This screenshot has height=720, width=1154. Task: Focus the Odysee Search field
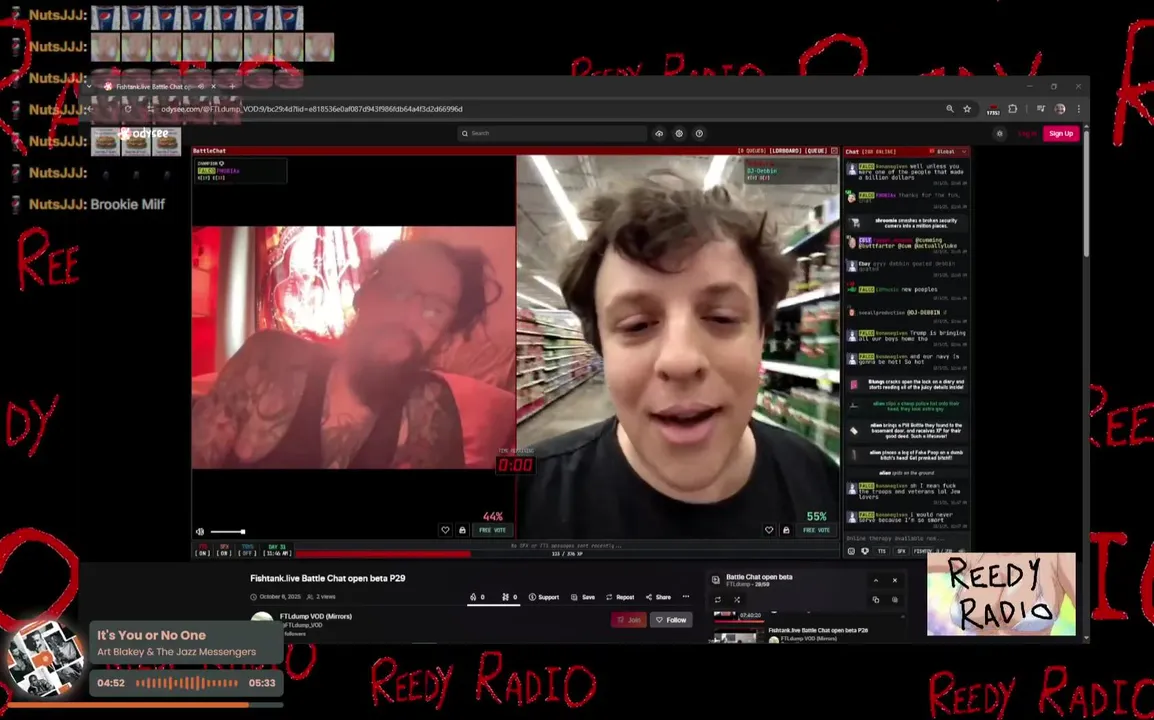pyautogui.click(x=552, y=133)
